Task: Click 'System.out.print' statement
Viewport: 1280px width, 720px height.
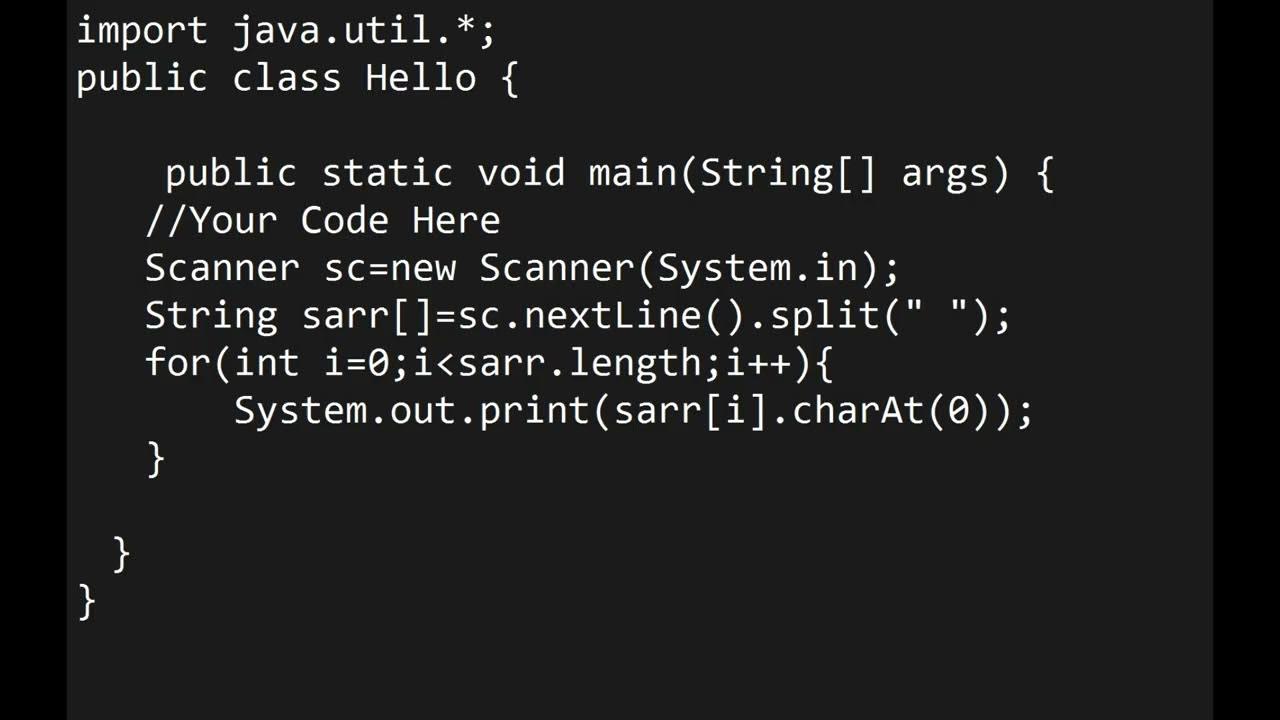Action: [x=413, y=411]
